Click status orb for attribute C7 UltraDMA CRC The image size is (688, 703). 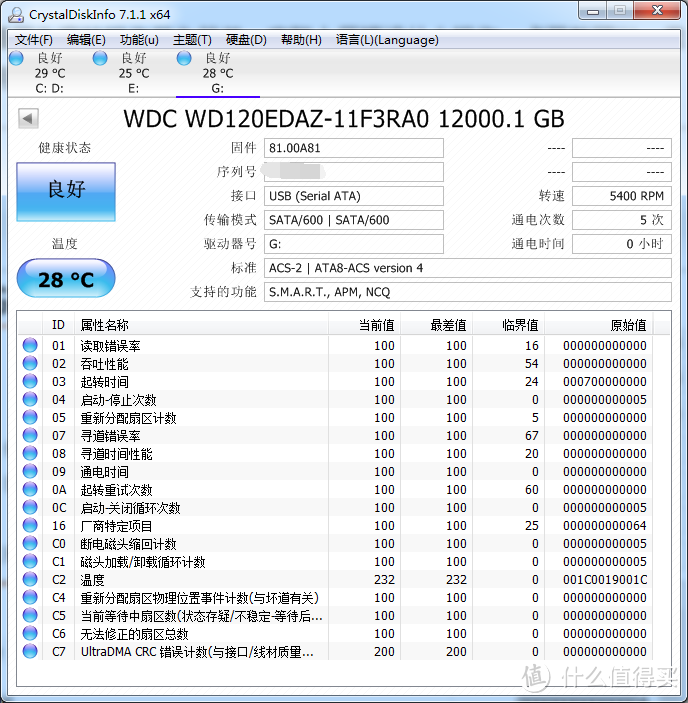[x=30, y=651]
